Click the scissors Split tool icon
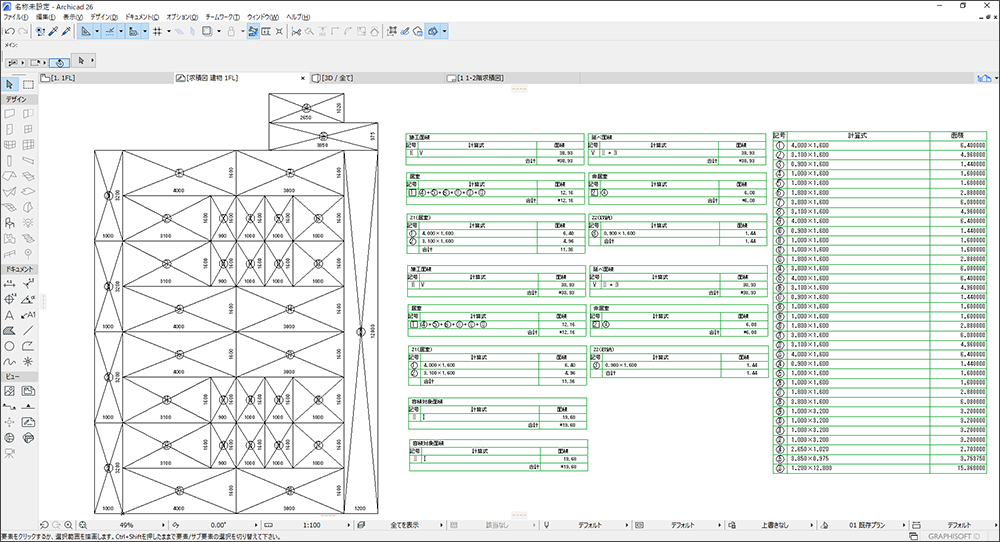 (x=296, y=31)
